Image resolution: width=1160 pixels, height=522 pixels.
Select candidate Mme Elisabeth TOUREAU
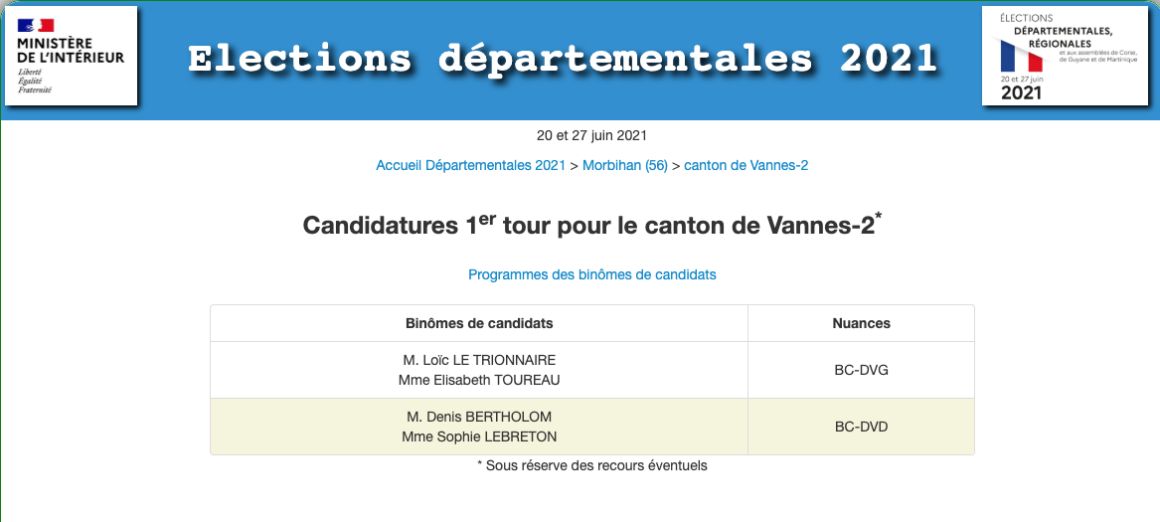(479, 380)
